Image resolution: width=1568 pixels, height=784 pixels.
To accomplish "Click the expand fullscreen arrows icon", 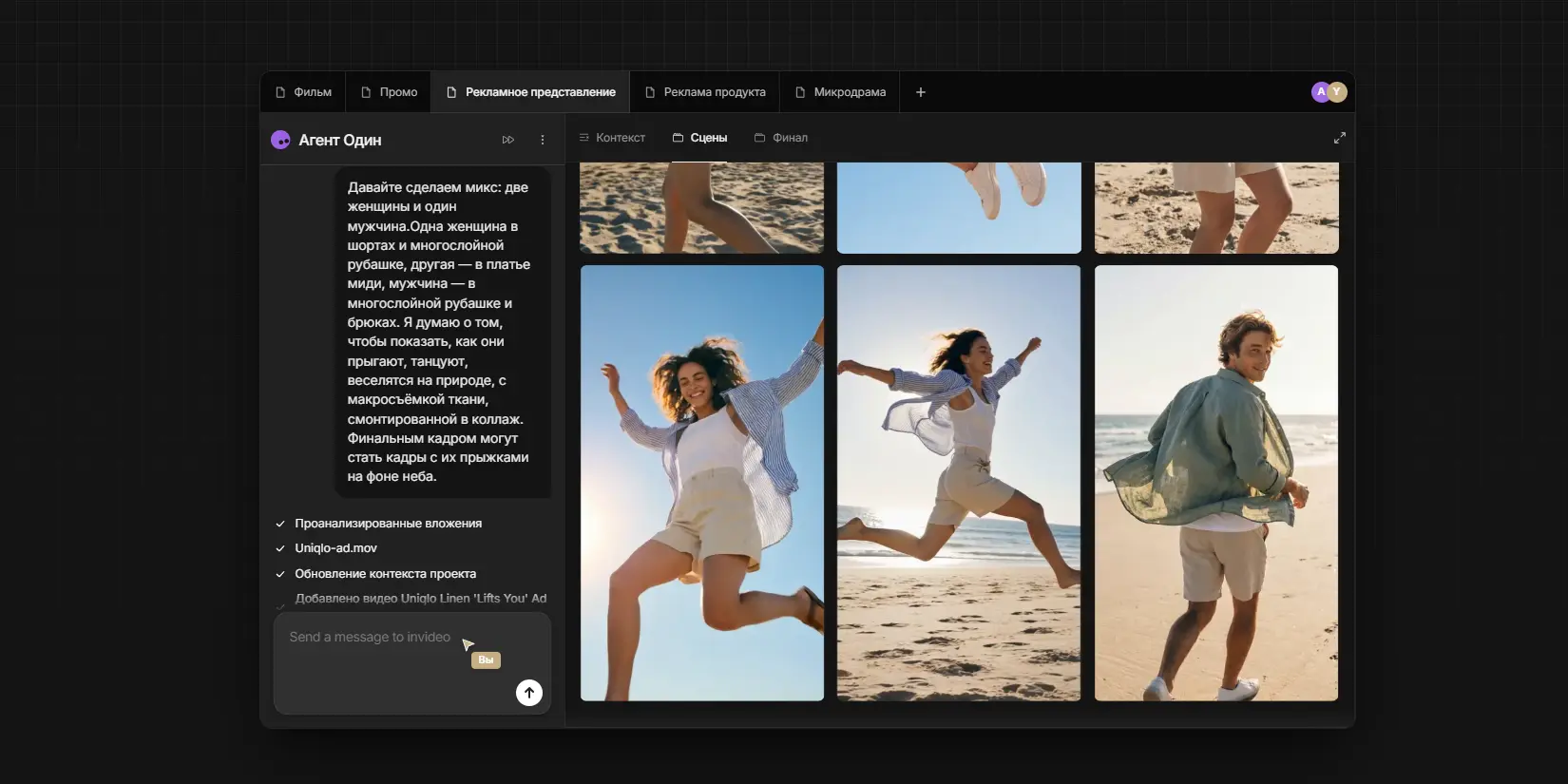I will (1339, 138).
